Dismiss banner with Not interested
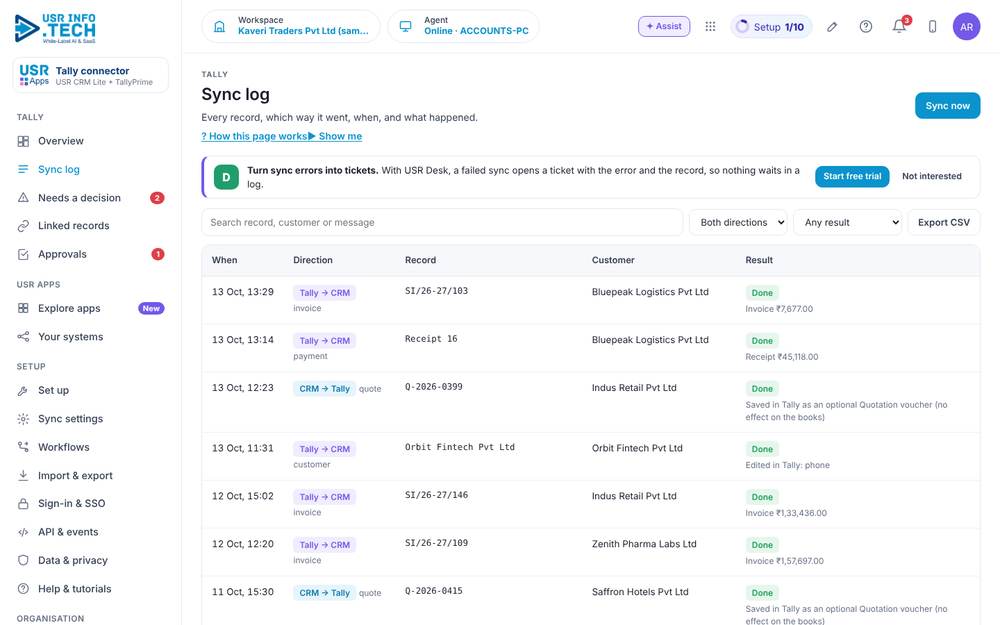 [x=931, y=177]
